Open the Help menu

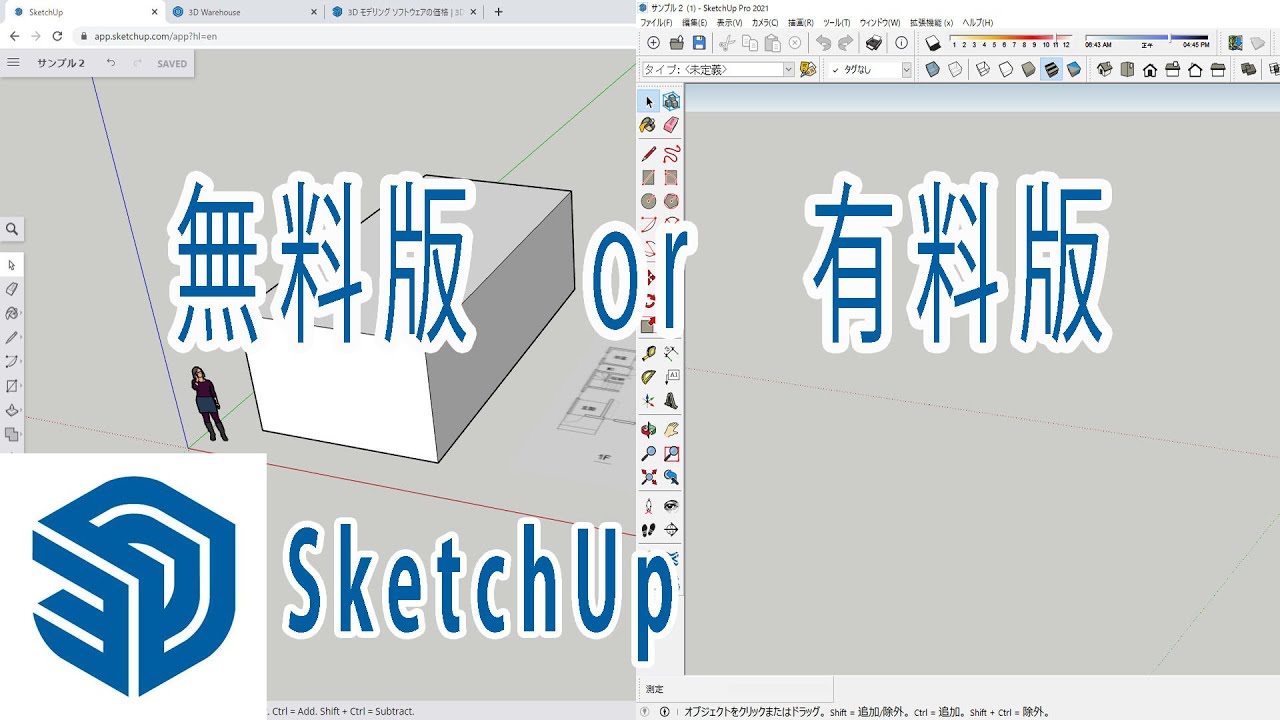(x=977, y=23)
